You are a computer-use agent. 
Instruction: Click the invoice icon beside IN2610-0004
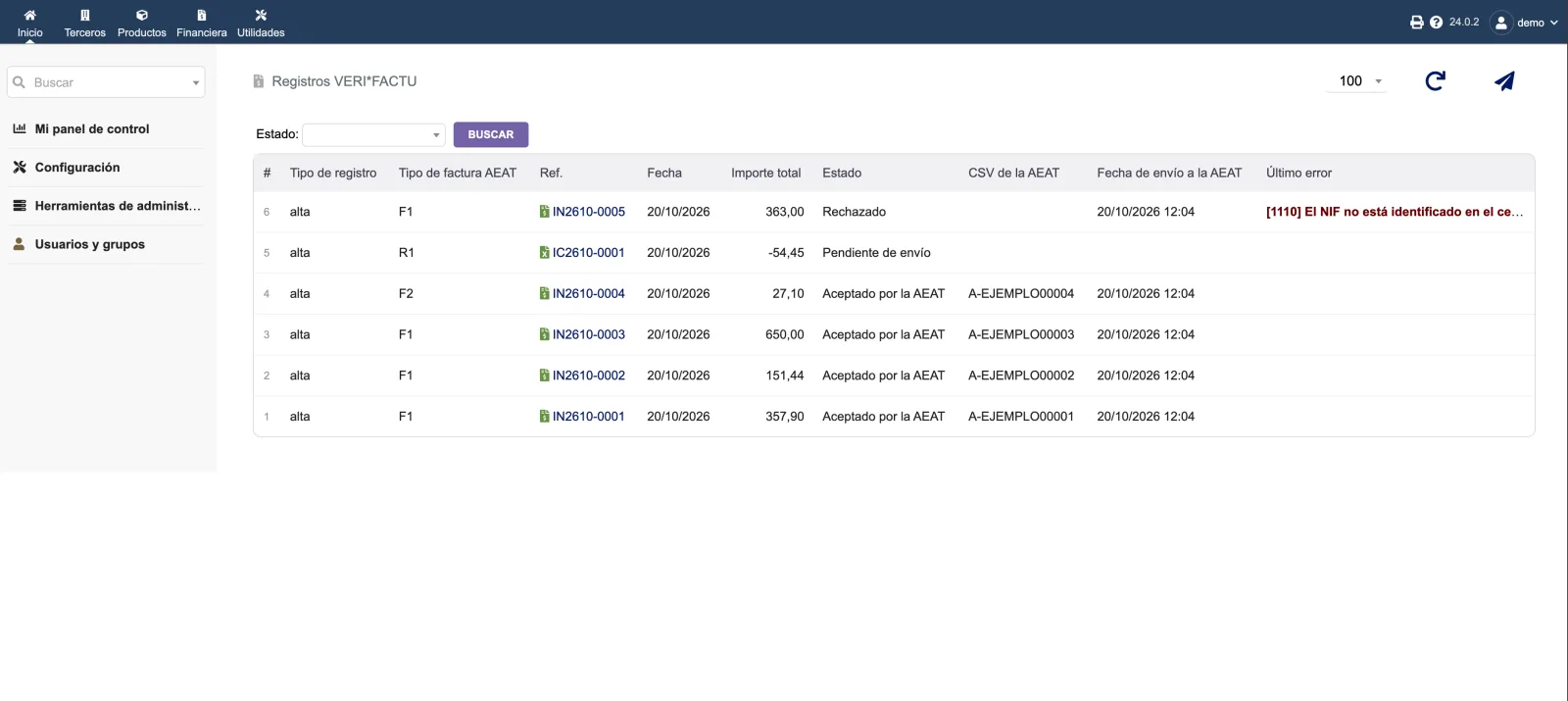[x=545, y=294]
